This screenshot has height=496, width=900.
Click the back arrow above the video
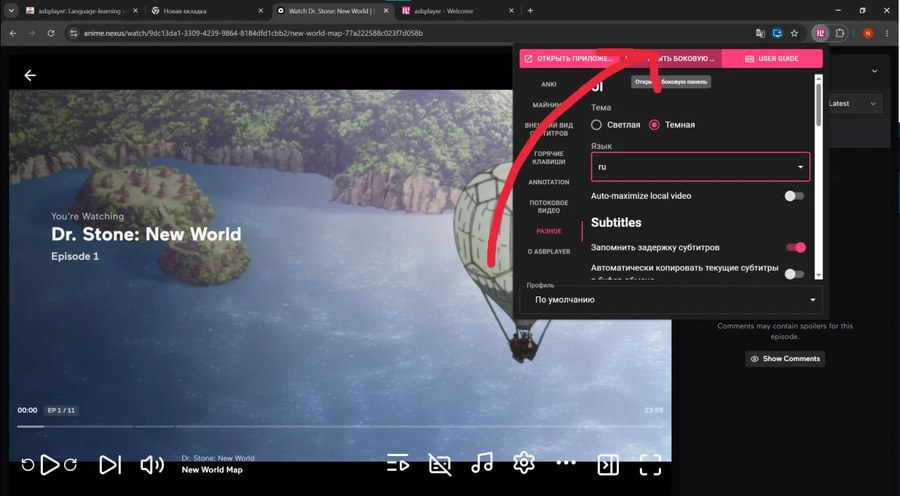30,75
